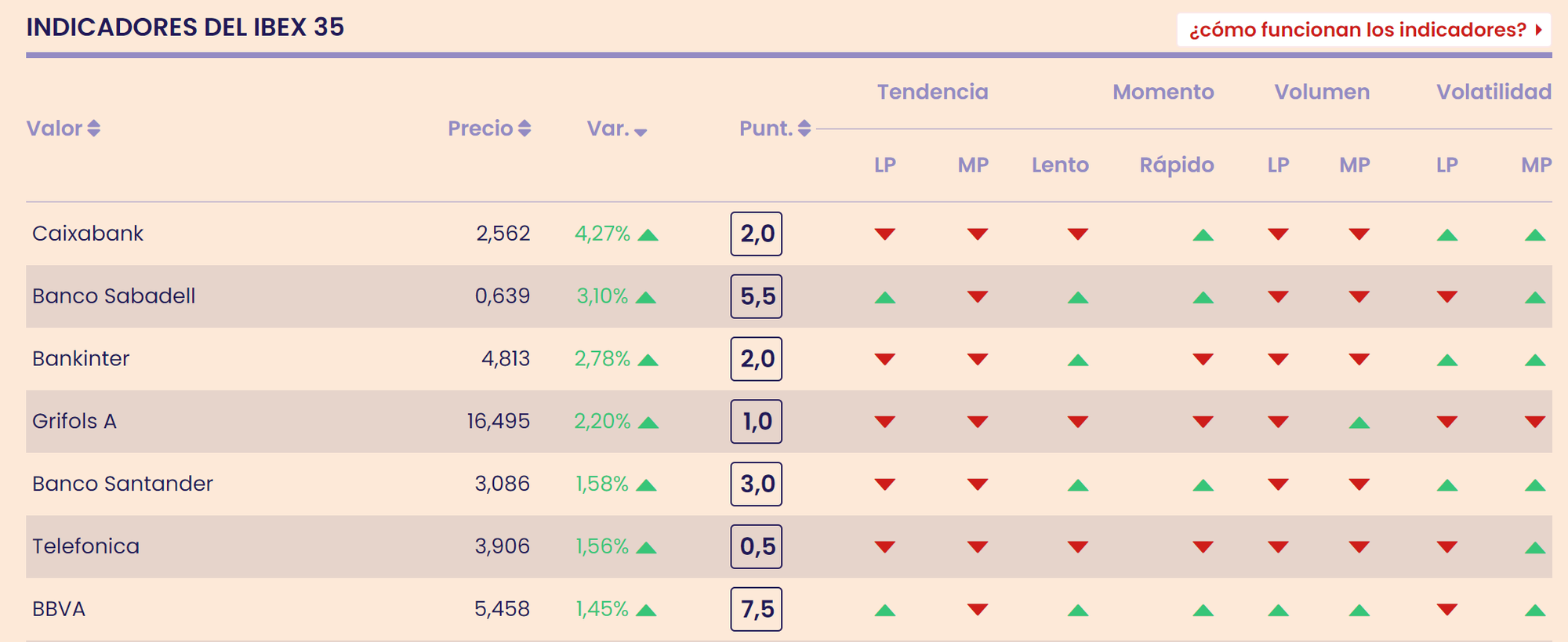Click Grifols A's Volatilidad MP red arrow
The height and width of the screenshot is (642, 1568).
point(1534,422)
